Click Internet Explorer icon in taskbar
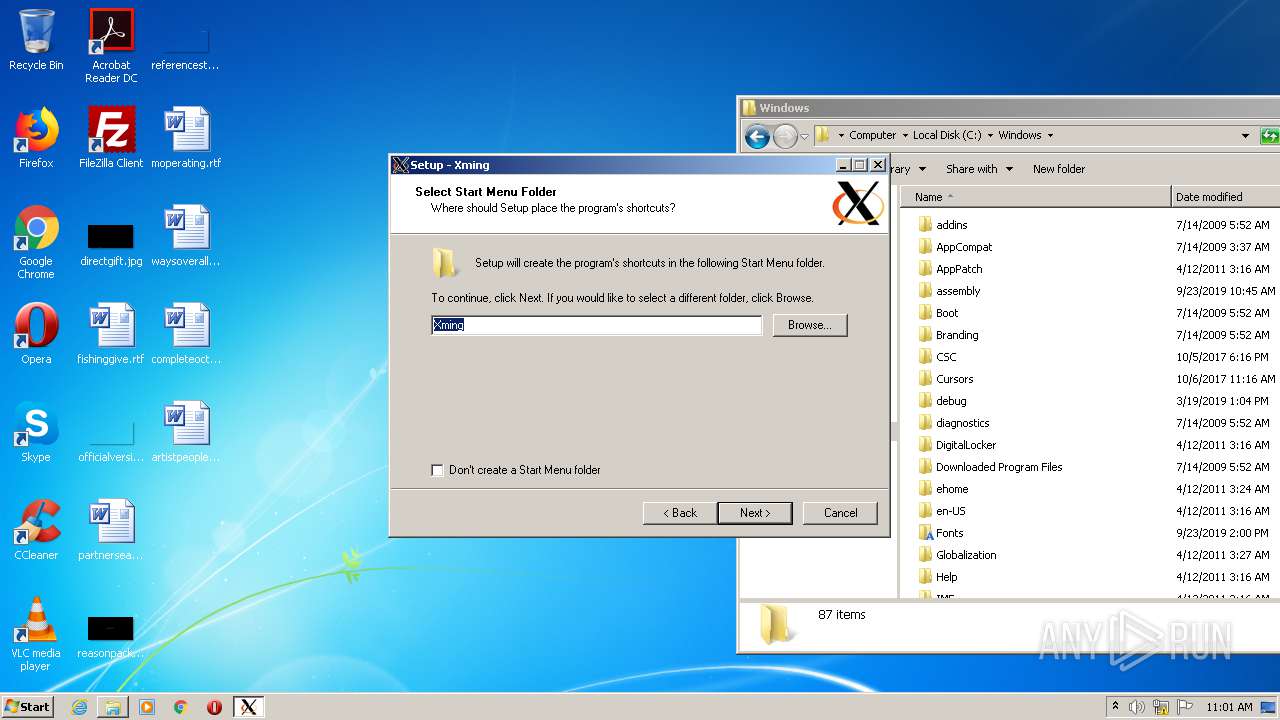Screen dimensions: 1280x720 [79, 707]
